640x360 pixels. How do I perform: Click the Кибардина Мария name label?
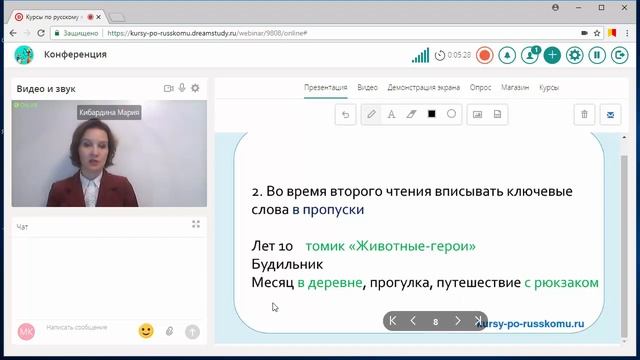(x=109, y=113)
